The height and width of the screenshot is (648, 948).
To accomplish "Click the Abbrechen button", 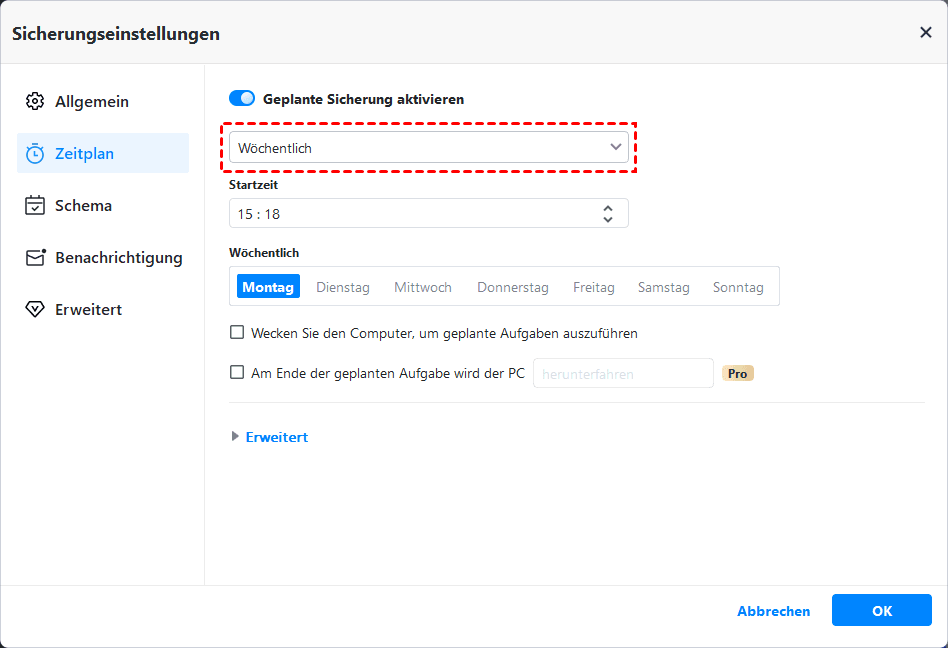I will [774, 611].
